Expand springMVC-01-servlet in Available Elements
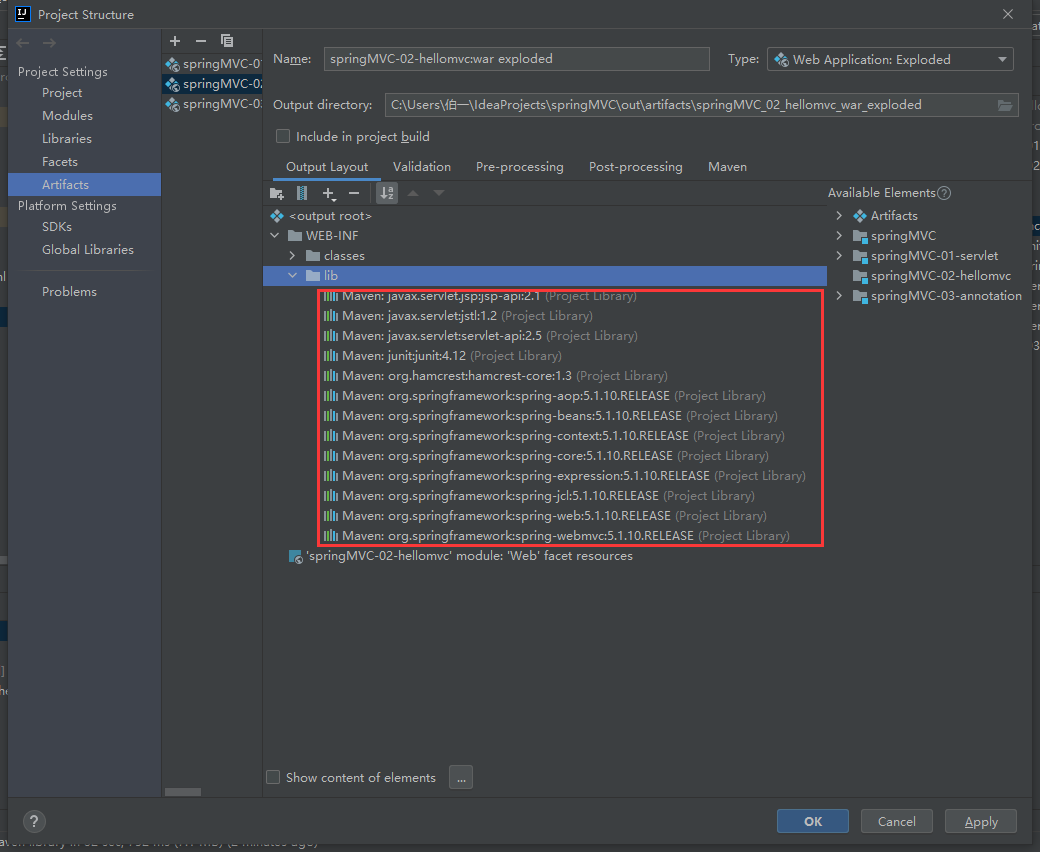This screenshot has width=1040, height=852. point(839,255)
